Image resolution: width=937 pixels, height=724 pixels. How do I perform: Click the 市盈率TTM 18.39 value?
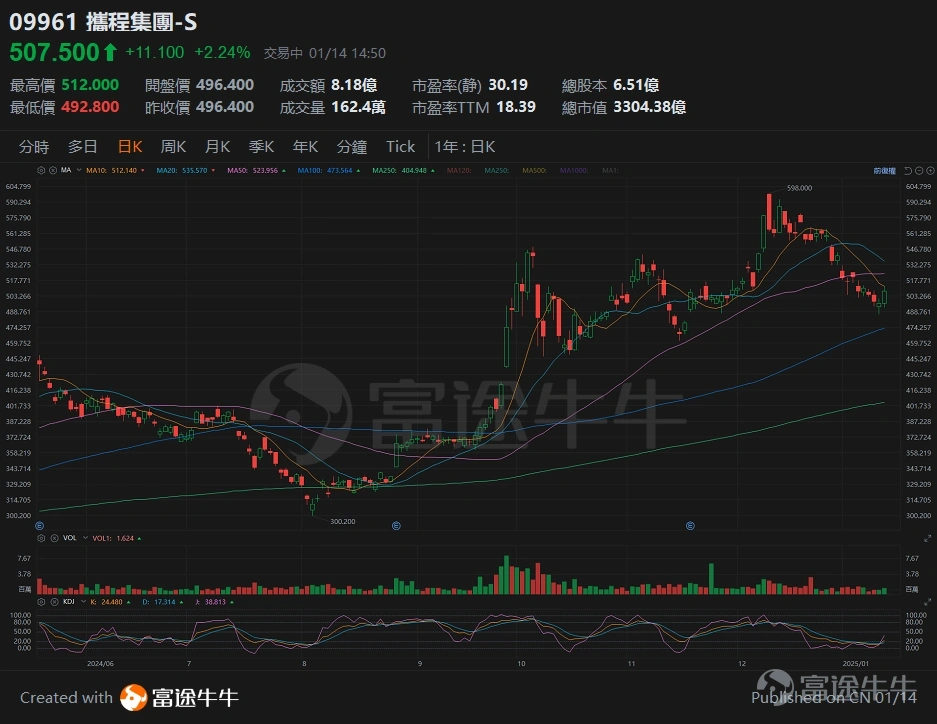pos(516,107)
